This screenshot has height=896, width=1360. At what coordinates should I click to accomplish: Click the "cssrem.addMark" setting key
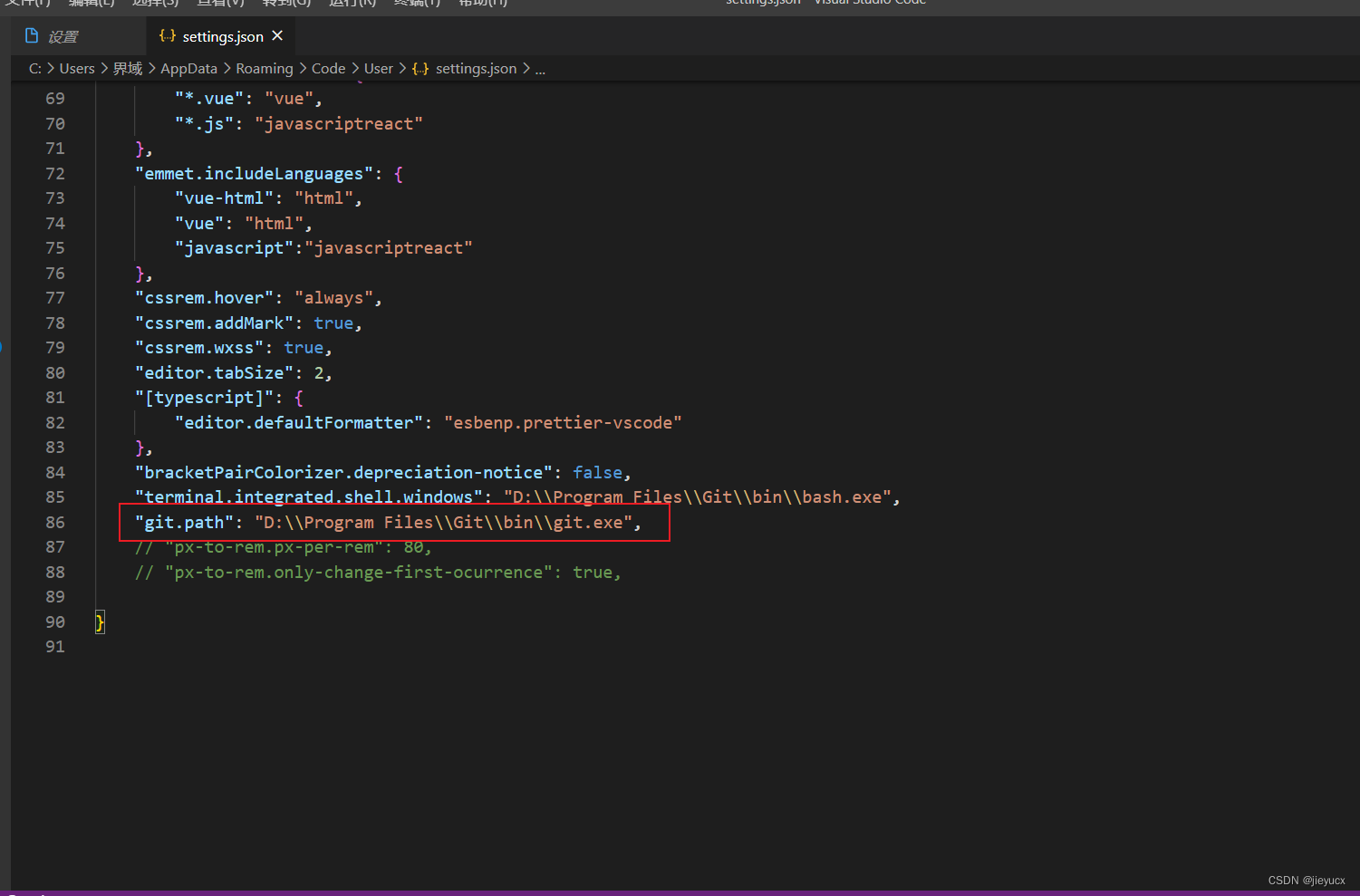click(215, 323)
